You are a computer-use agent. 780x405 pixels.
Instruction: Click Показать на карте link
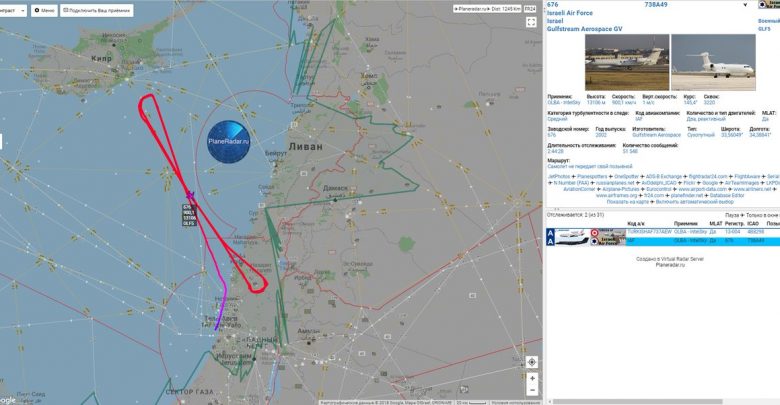coord(629,202)
